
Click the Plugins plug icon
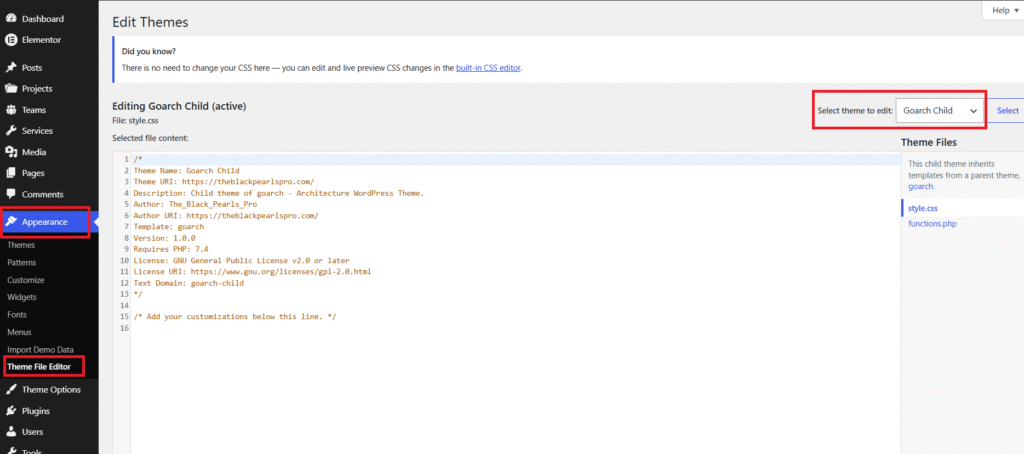click(x=10, y=411)
